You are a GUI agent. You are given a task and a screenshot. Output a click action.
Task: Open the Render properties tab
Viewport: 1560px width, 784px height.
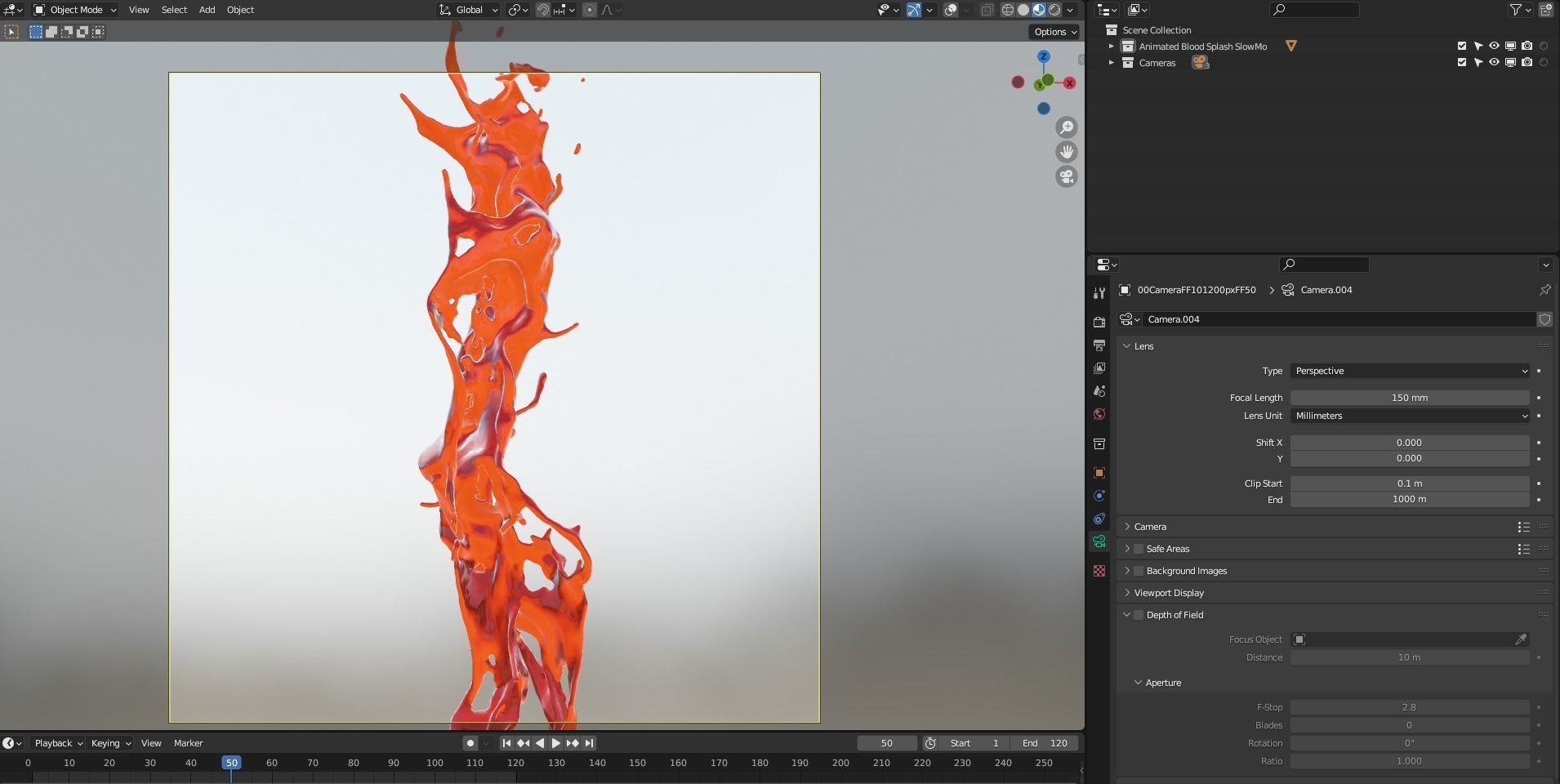click(1099, 322)
